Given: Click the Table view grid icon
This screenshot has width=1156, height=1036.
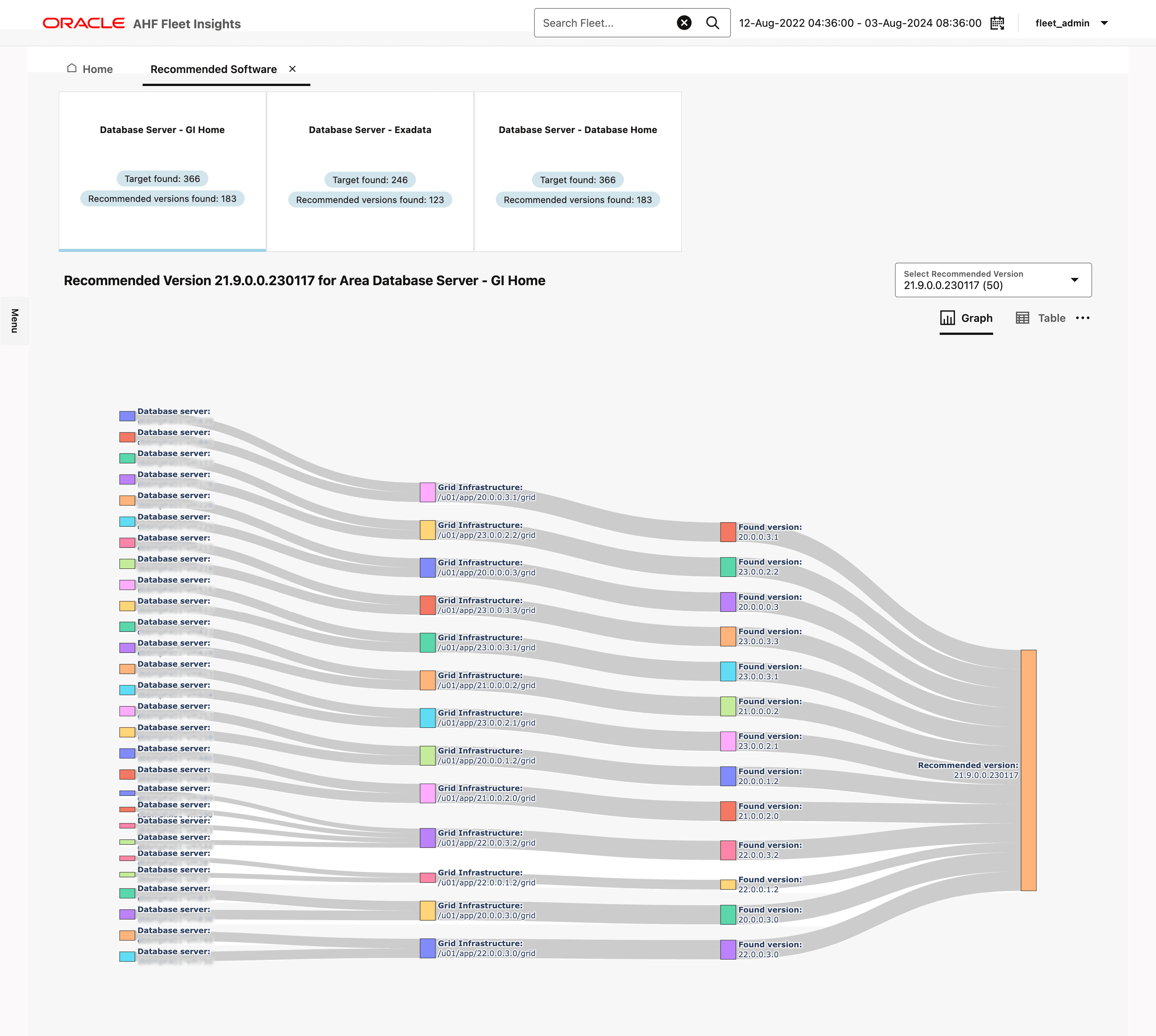Looking at the screenshot, I should pyautogui.click(x=1022, y=318).
